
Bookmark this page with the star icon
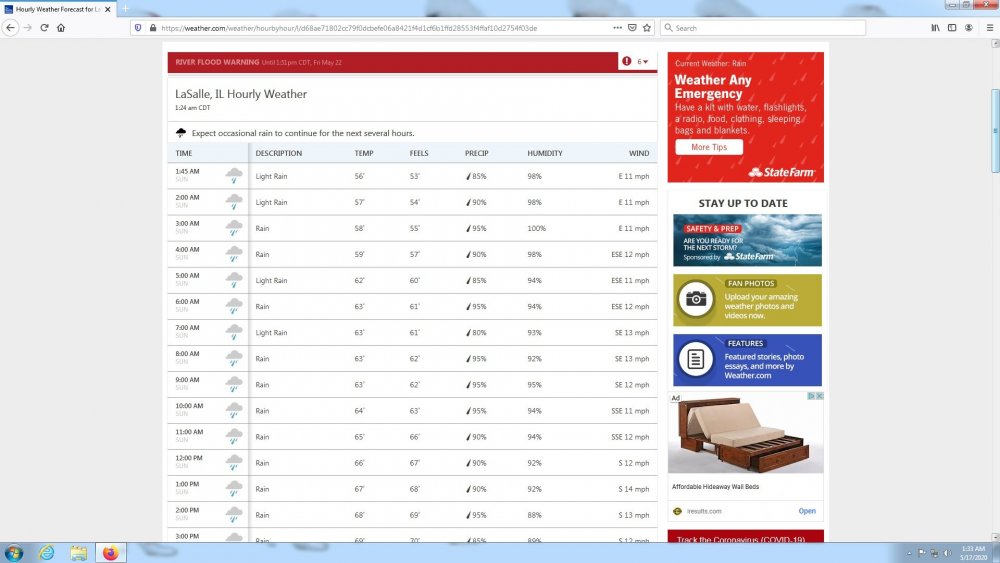[x=647, y=28]
